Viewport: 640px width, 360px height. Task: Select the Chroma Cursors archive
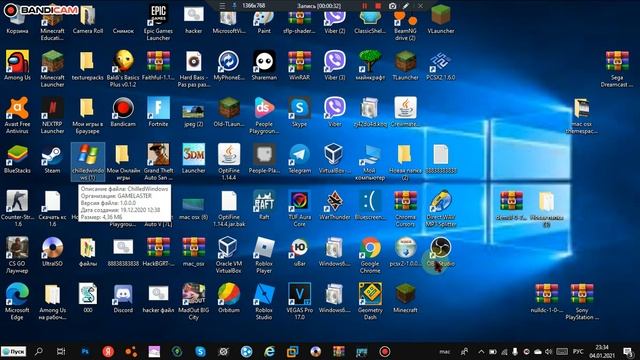(405, 208)
